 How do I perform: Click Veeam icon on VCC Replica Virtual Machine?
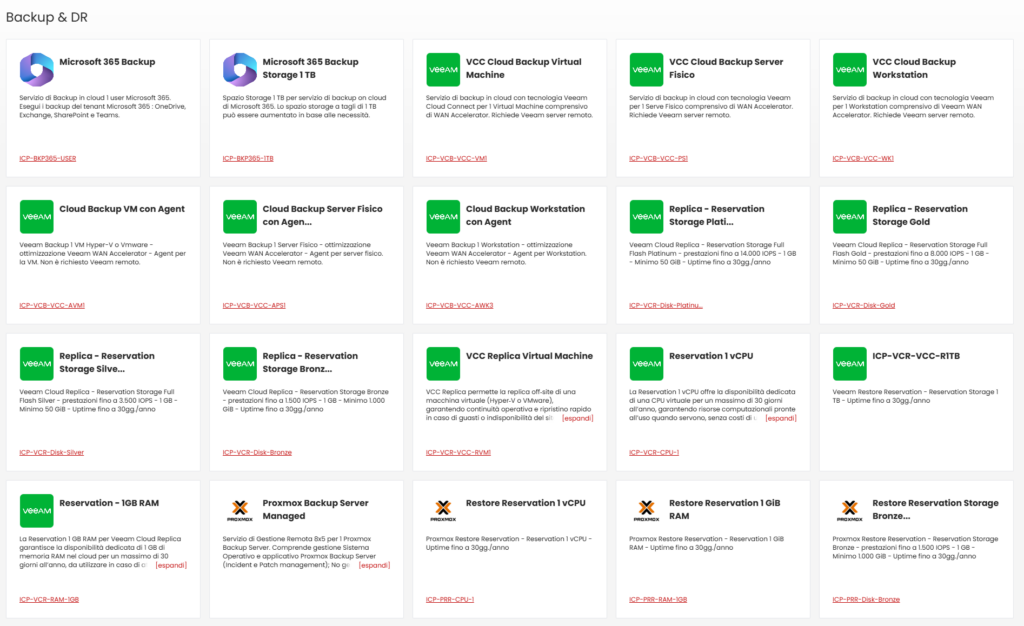click(443, 363)
